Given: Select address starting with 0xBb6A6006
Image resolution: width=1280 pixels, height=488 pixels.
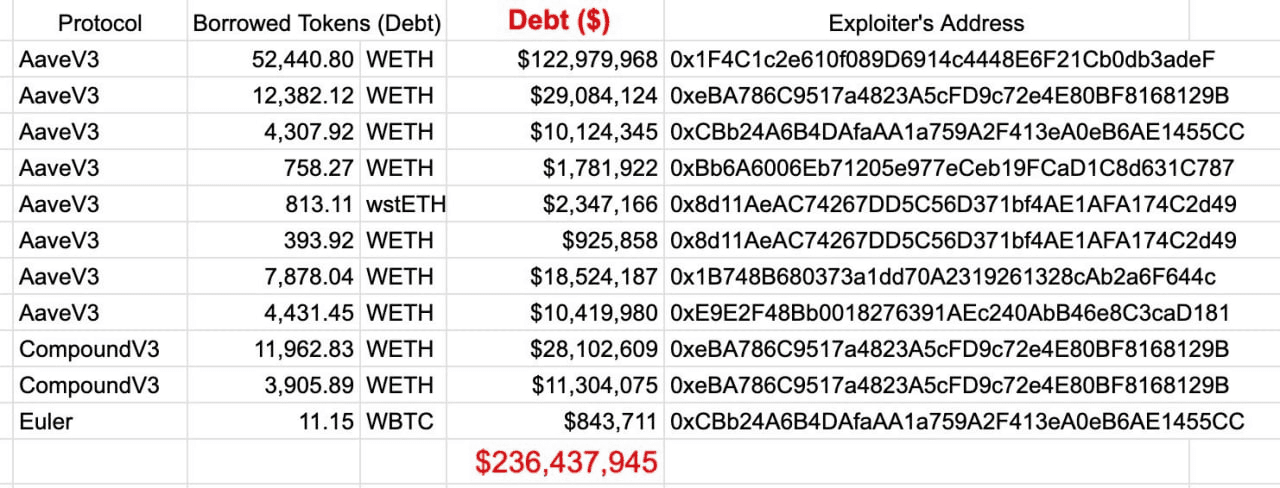Looking at the screenshot, I should click(952, 168).
